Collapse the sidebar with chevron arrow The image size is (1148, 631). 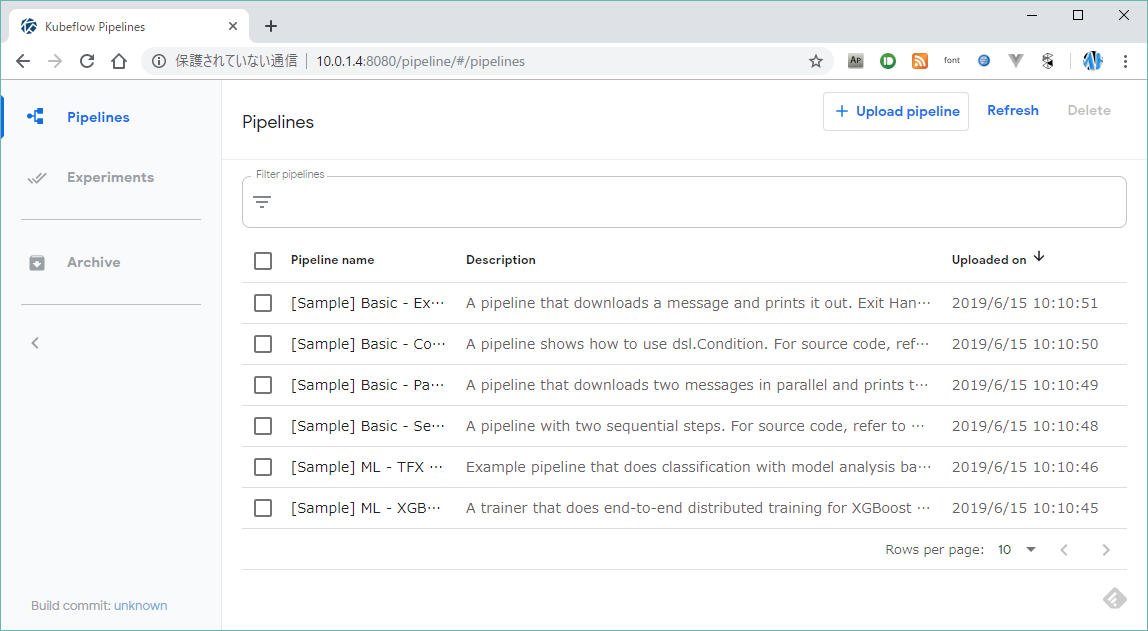[x=34, y=343]
